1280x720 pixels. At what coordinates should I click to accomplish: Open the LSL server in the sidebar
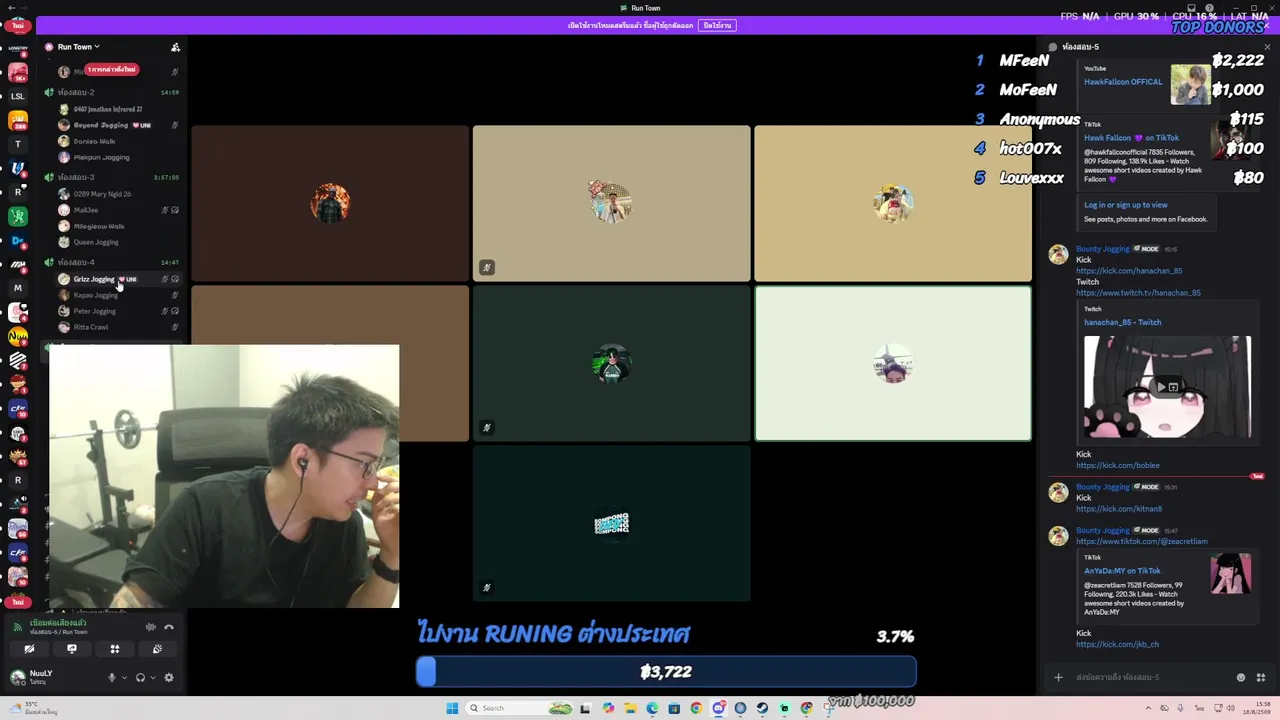click(17, 96)
